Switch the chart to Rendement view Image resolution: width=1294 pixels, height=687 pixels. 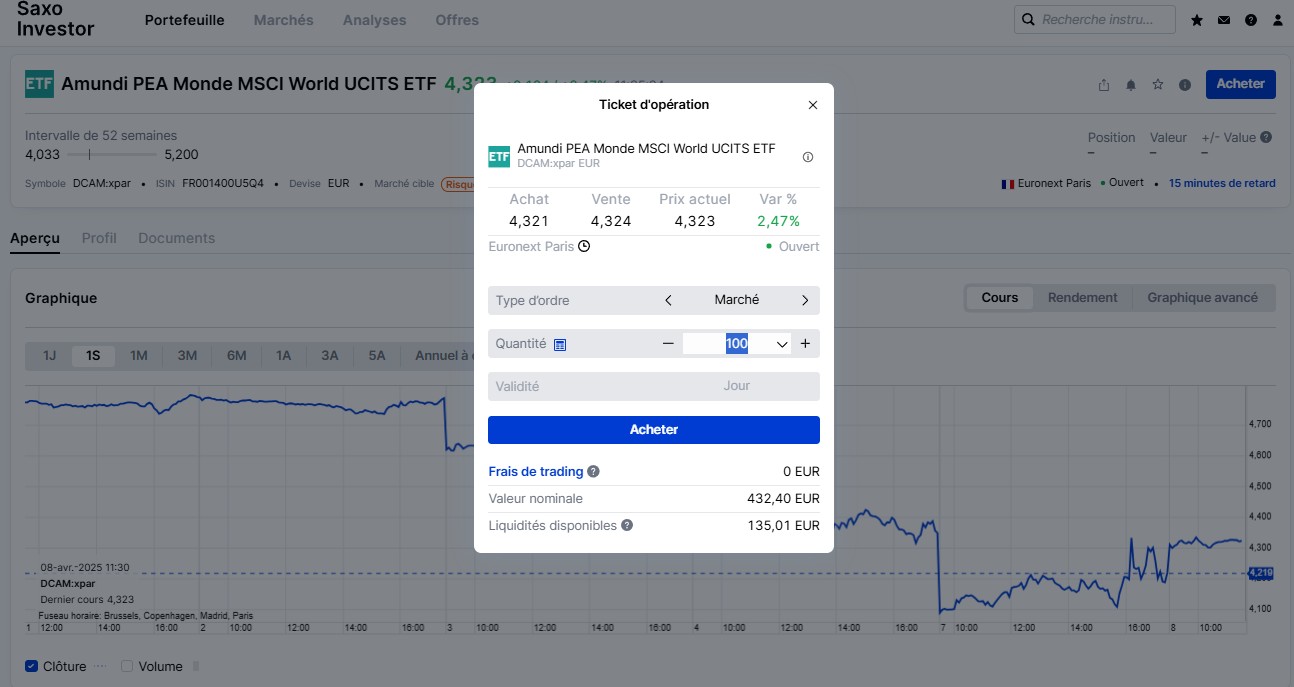(1083, 297)
